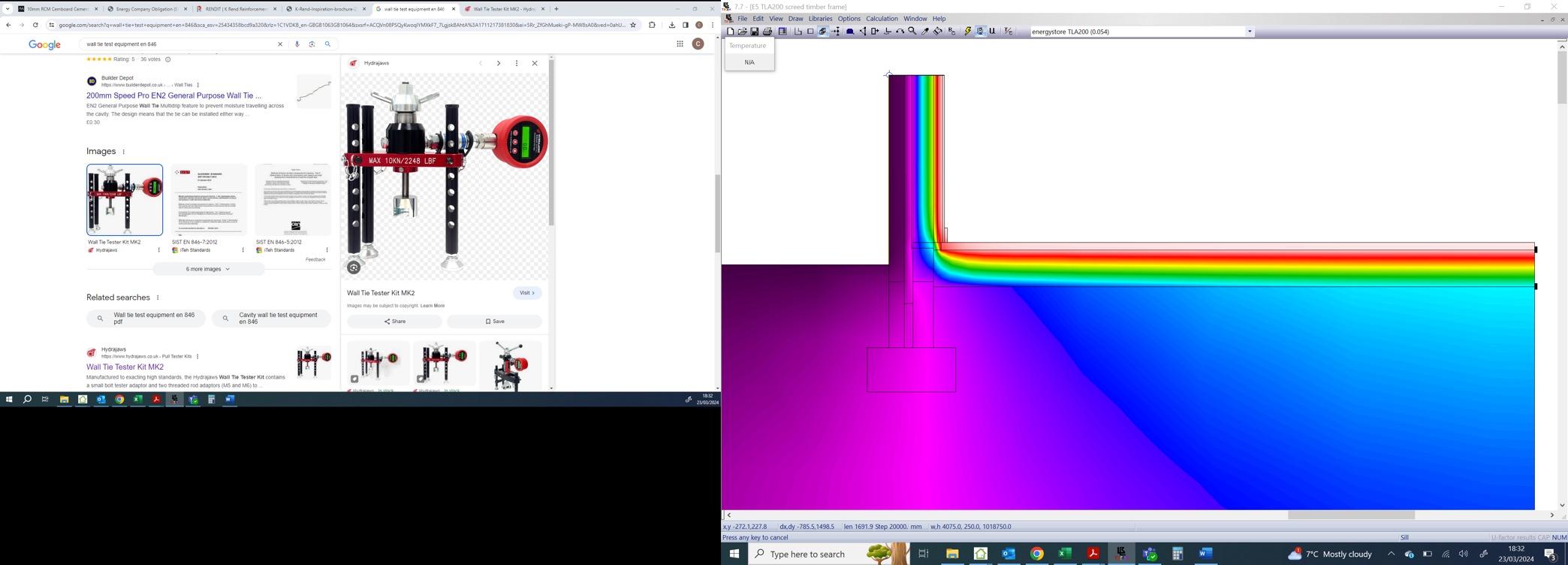Click the THERM vertical scrollbar thumb
This screenshot has height=565, width=1568.
pos(1563,78)
